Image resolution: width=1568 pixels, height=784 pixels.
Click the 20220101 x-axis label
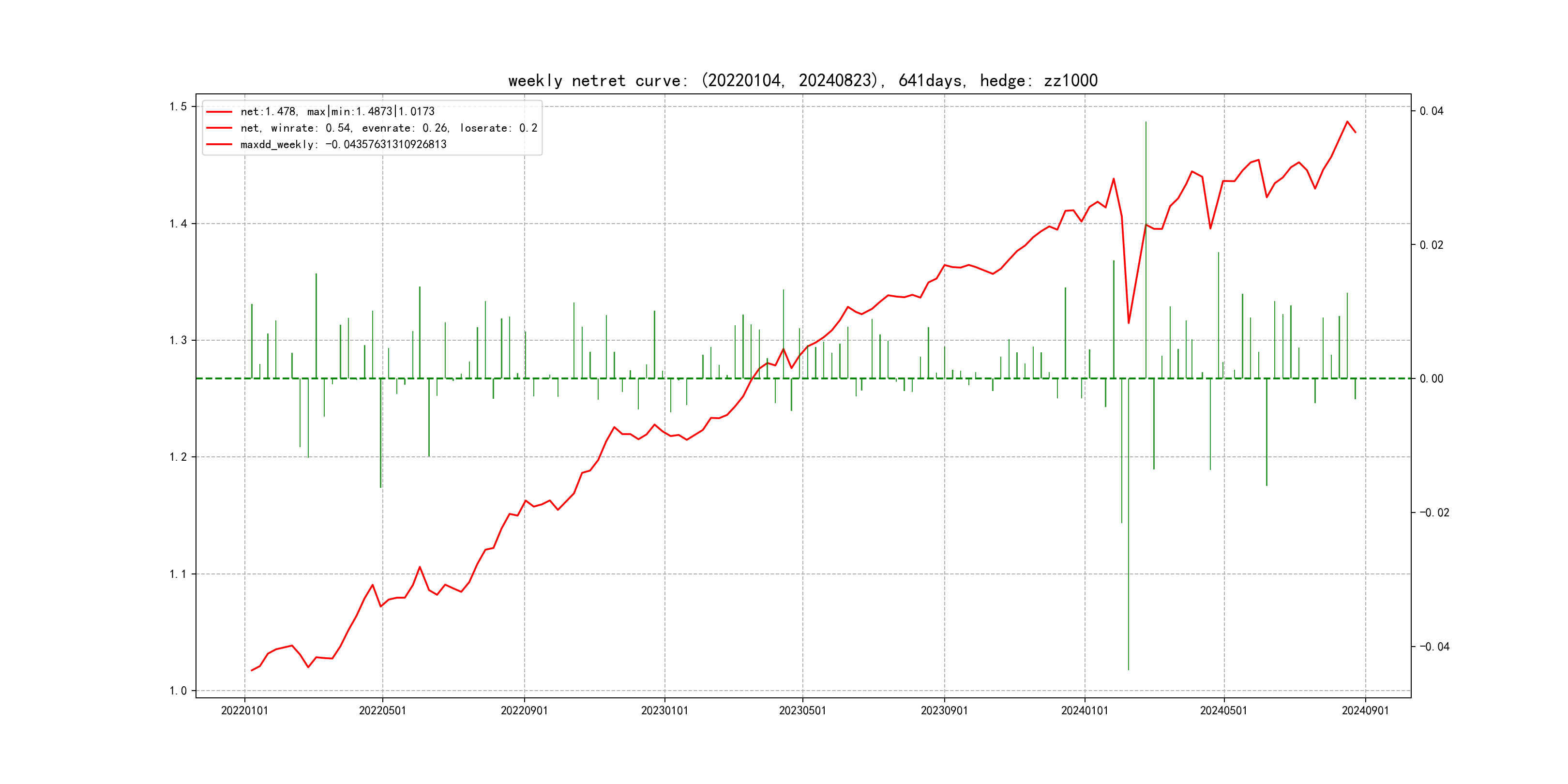click(x=244, y=710)
